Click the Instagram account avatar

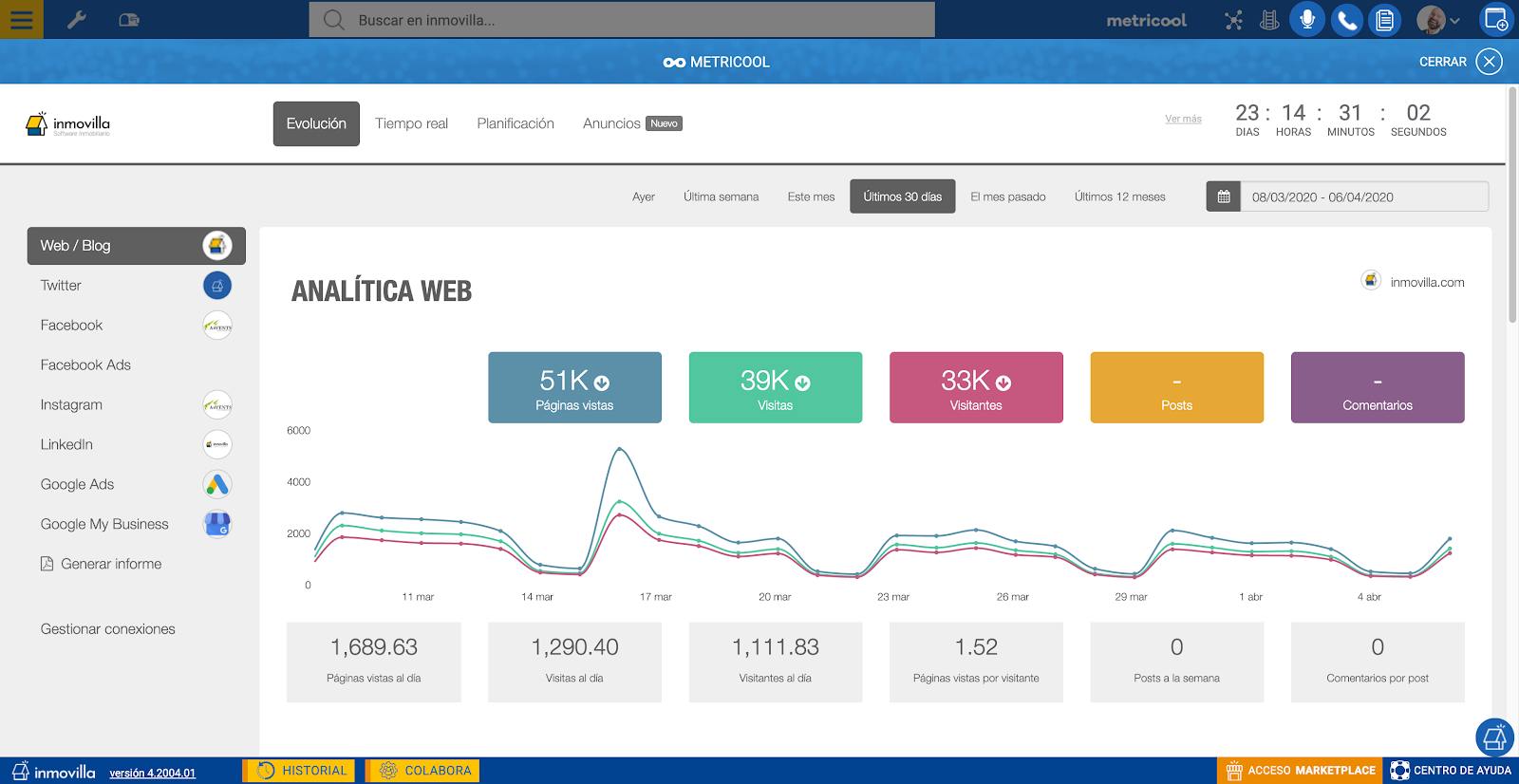217,405
